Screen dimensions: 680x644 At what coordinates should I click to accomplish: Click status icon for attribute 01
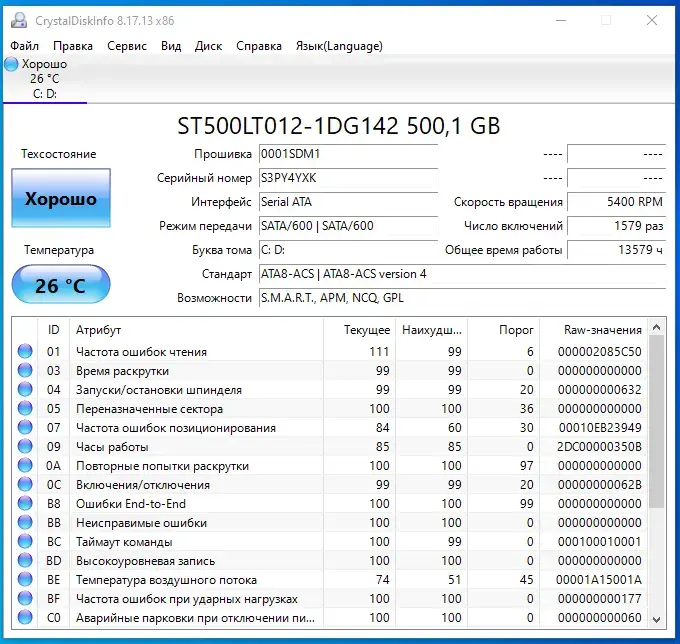[25, 351]
